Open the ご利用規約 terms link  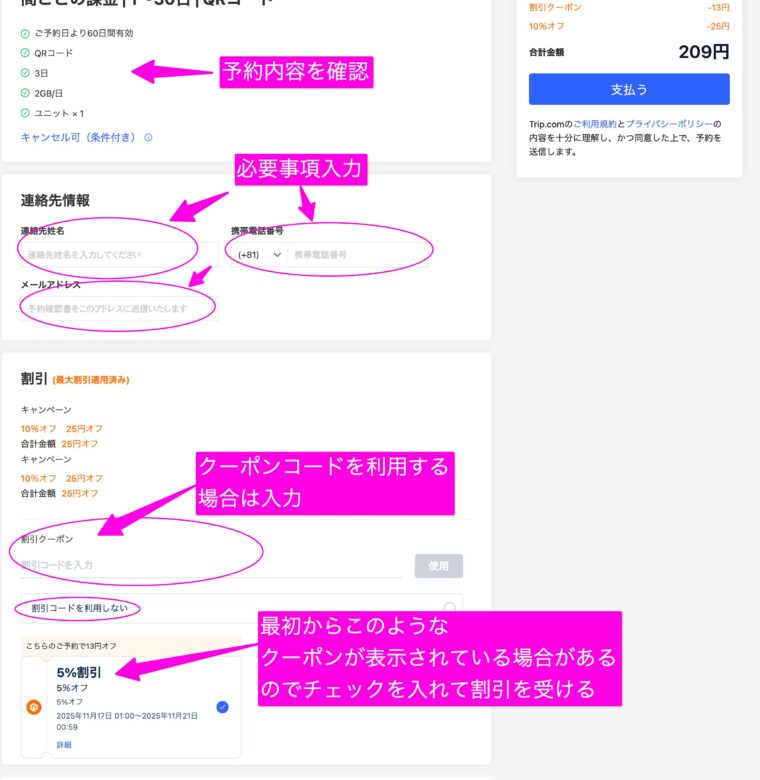pos(594,124)
